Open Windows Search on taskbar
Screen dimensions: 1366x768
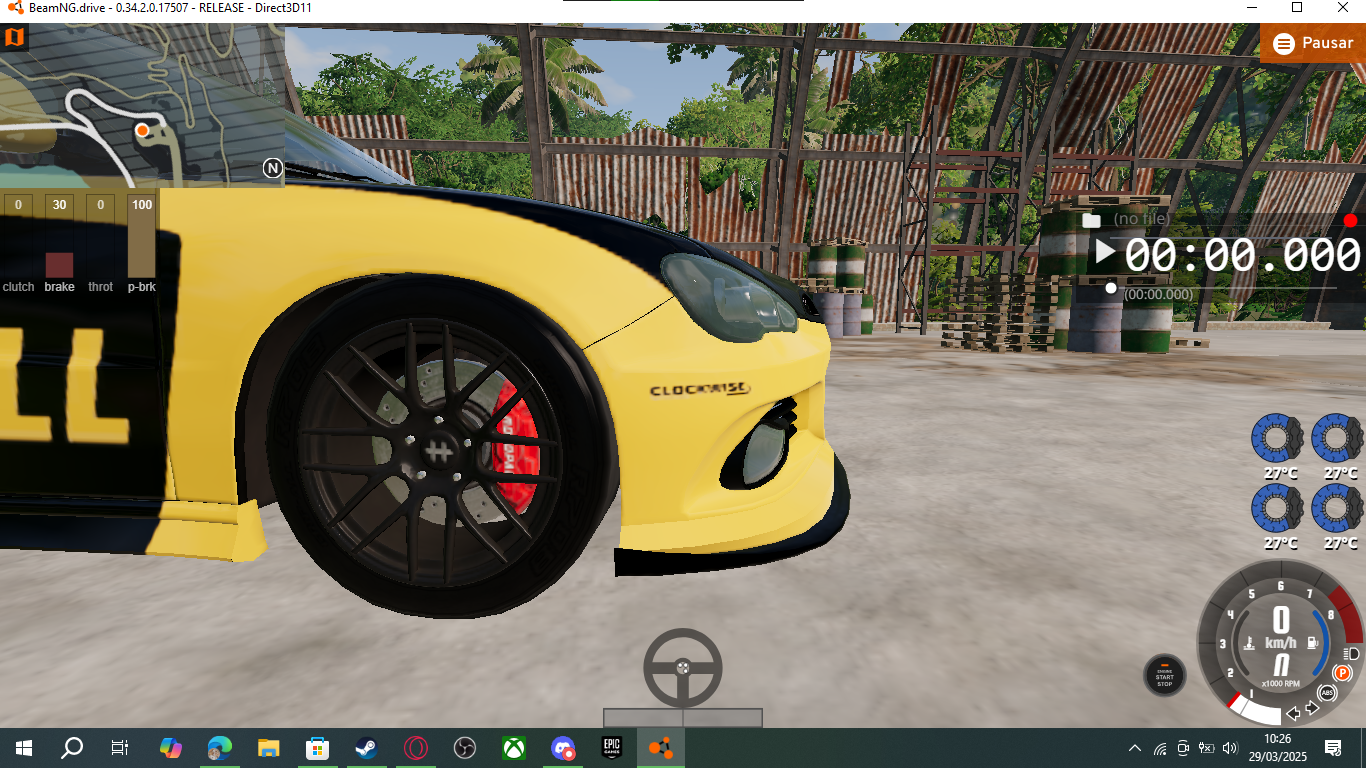[x=72, y=748]
